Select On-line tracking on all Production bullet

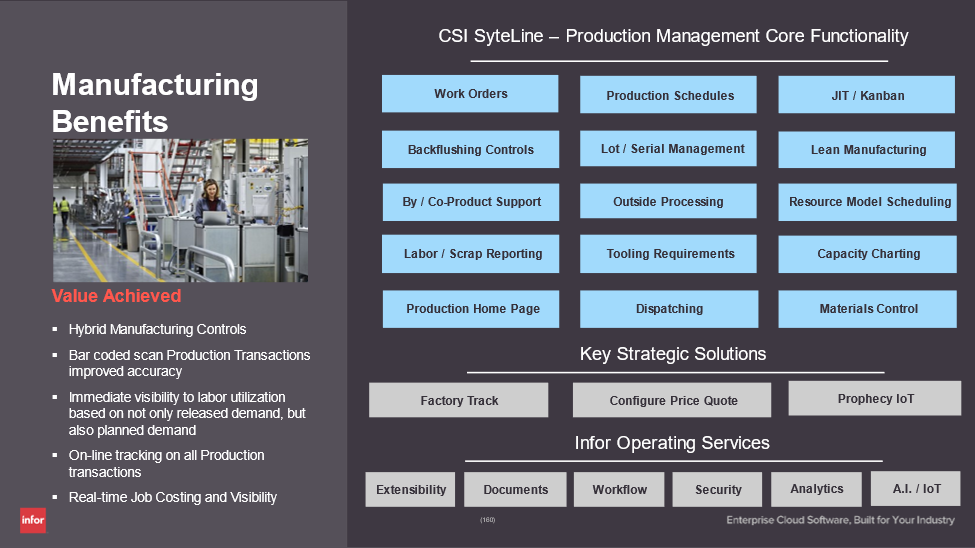click(x=167, y=463)
